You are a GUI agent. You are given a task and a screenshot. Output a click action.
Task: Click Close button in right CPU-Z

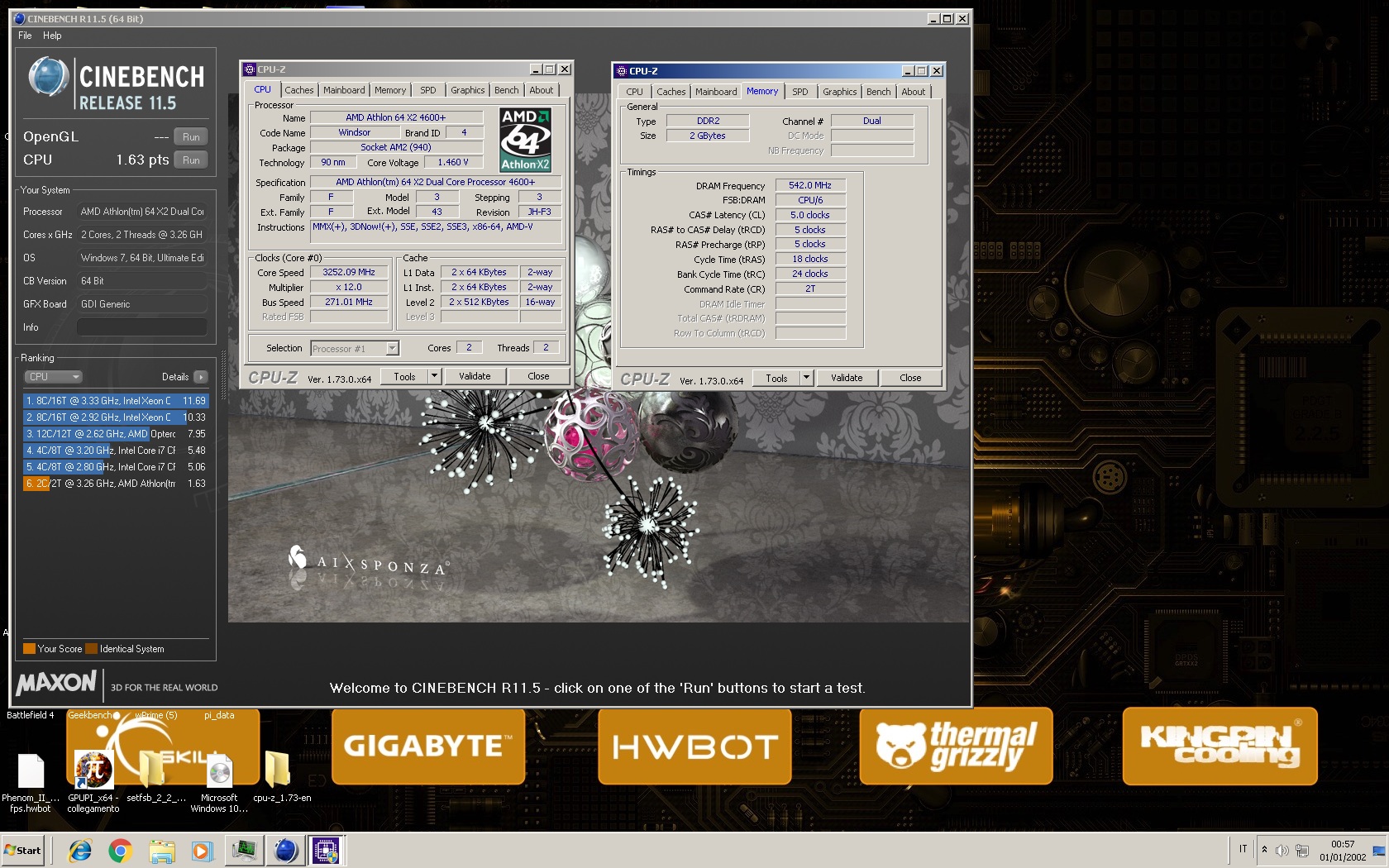(x=910, y=378)
